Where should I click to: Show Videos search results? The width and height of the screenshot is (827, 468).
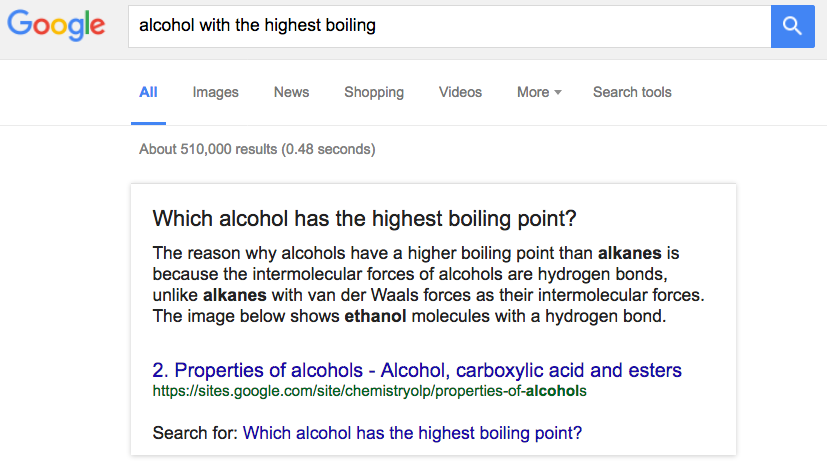pos(460,92)
